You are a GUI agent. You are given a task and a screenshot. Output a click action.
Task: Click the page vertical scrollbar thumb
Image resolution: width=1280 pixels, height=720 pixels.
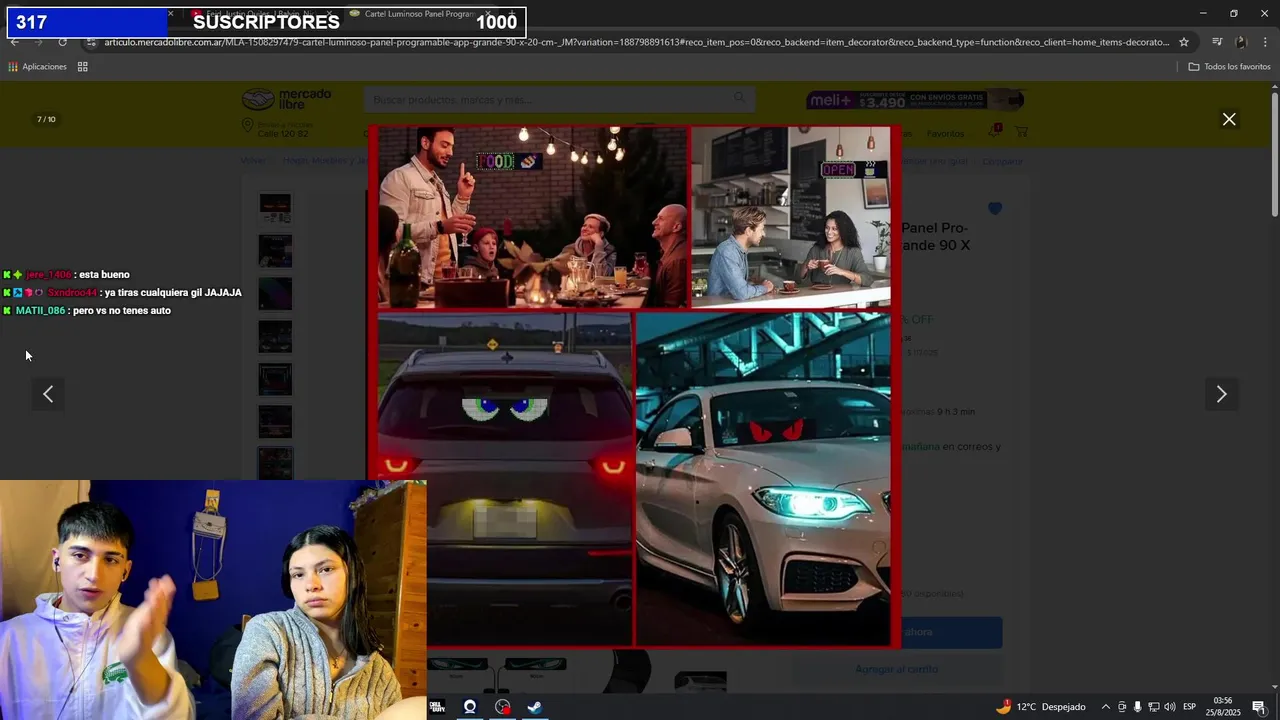(x=1274, y=154)
